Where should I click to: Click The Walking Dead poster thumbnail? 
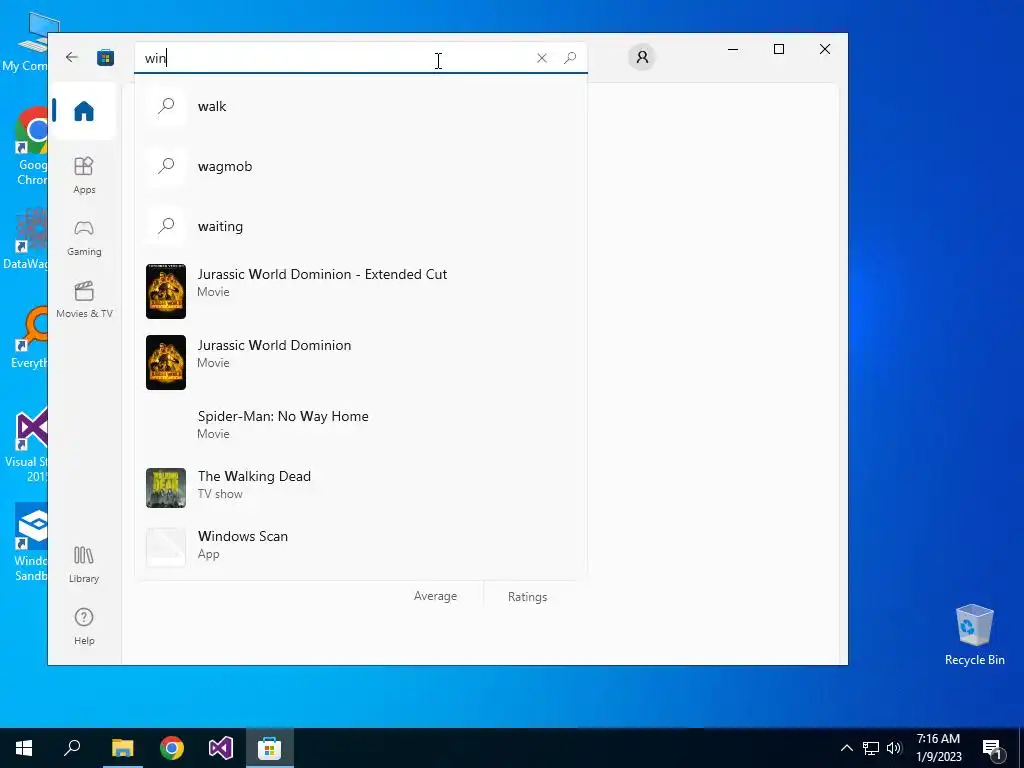click(x=166, y=487)
